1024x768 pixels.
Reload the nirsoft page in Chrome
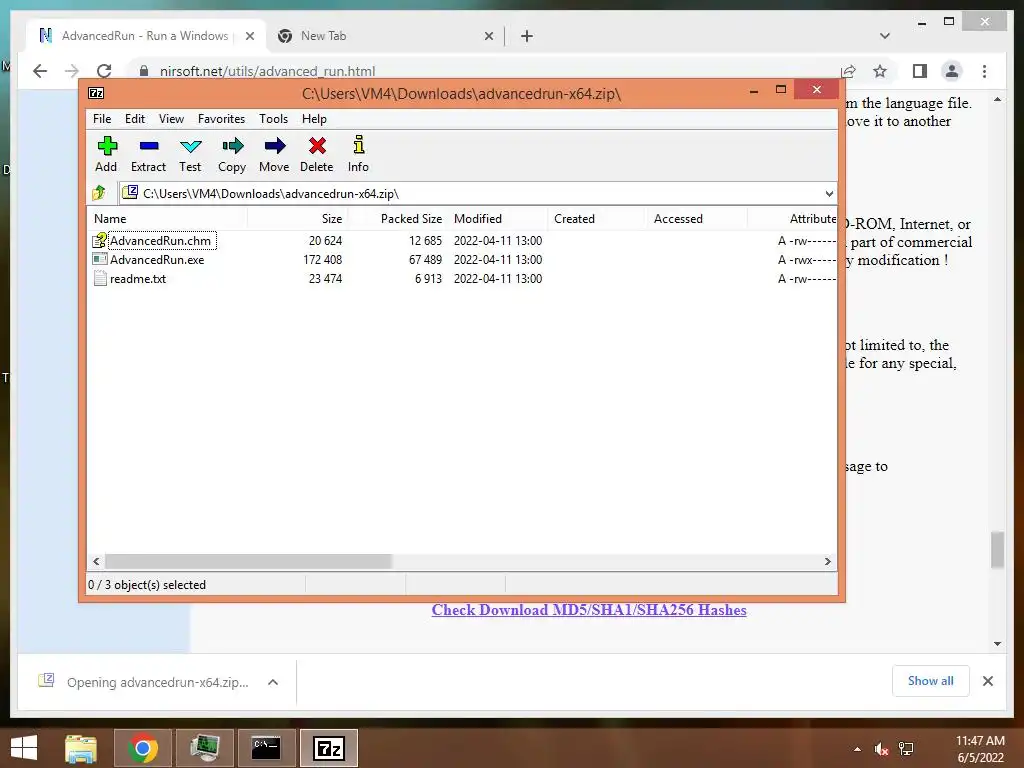point(104,71)
